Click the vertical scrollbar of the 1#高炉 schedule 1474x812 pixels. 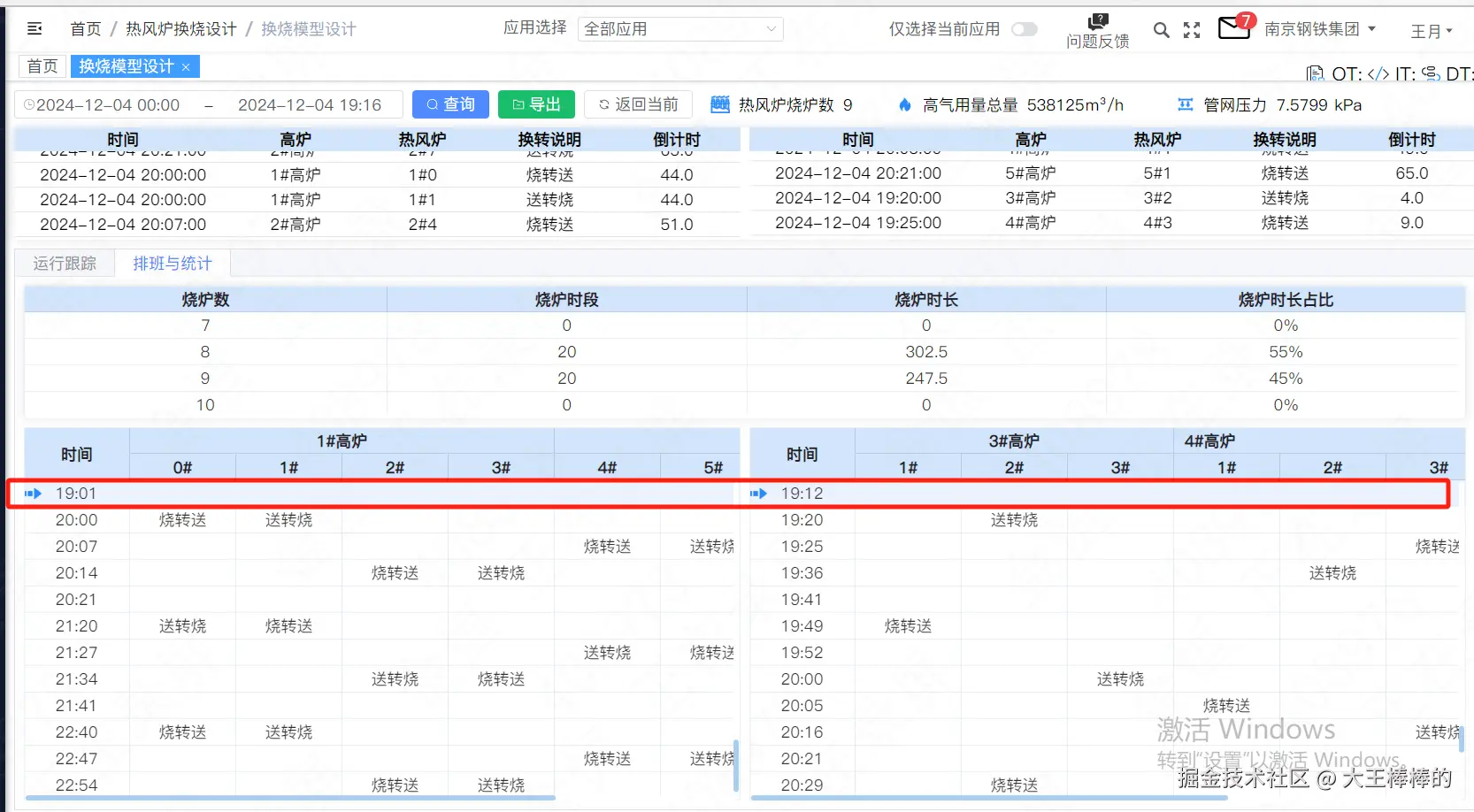point(735,765)
